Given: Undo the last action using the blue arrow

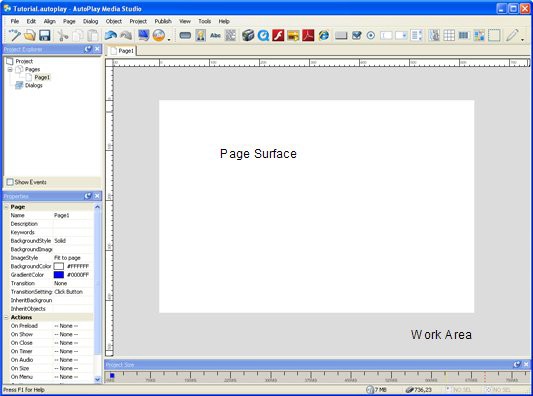Looking at the screenshot, I should (111, 35).
